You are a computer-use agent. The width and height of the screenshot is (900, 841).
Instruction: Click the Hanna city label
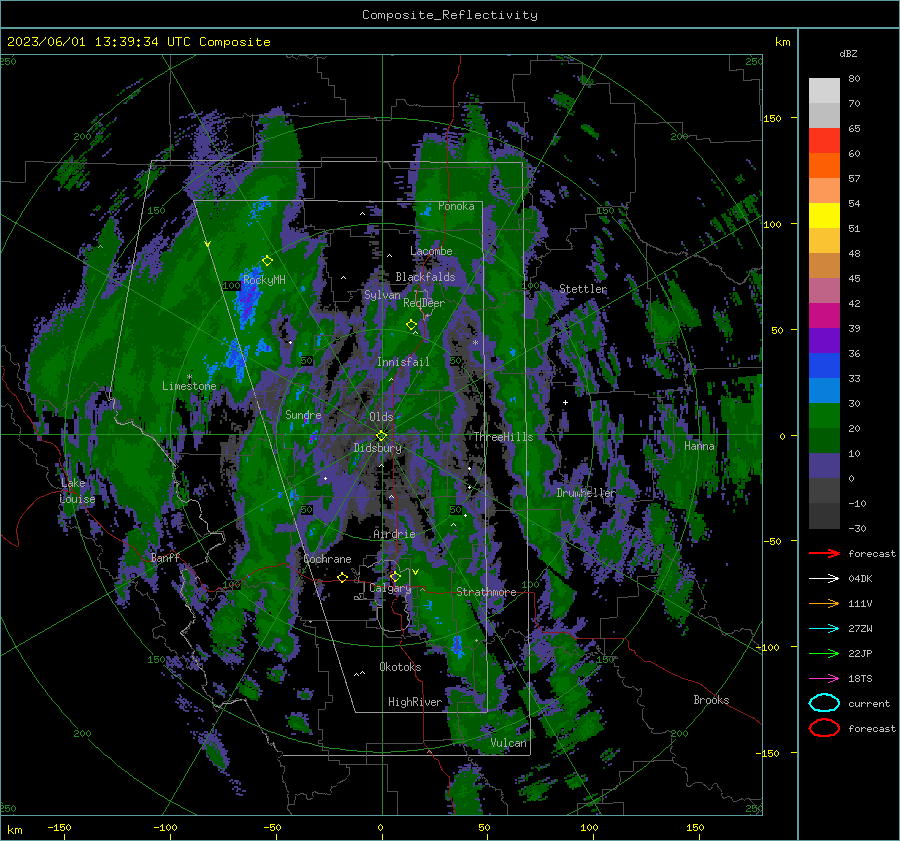(699, 446)
